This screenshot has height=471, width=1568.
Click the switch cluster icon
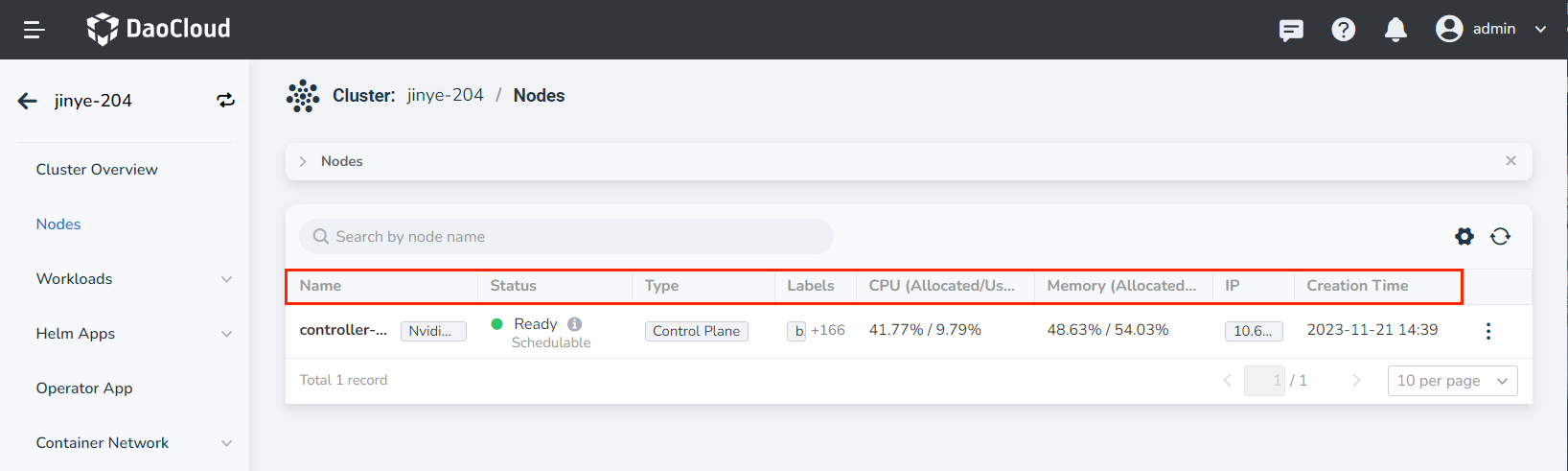pos(225,101)
